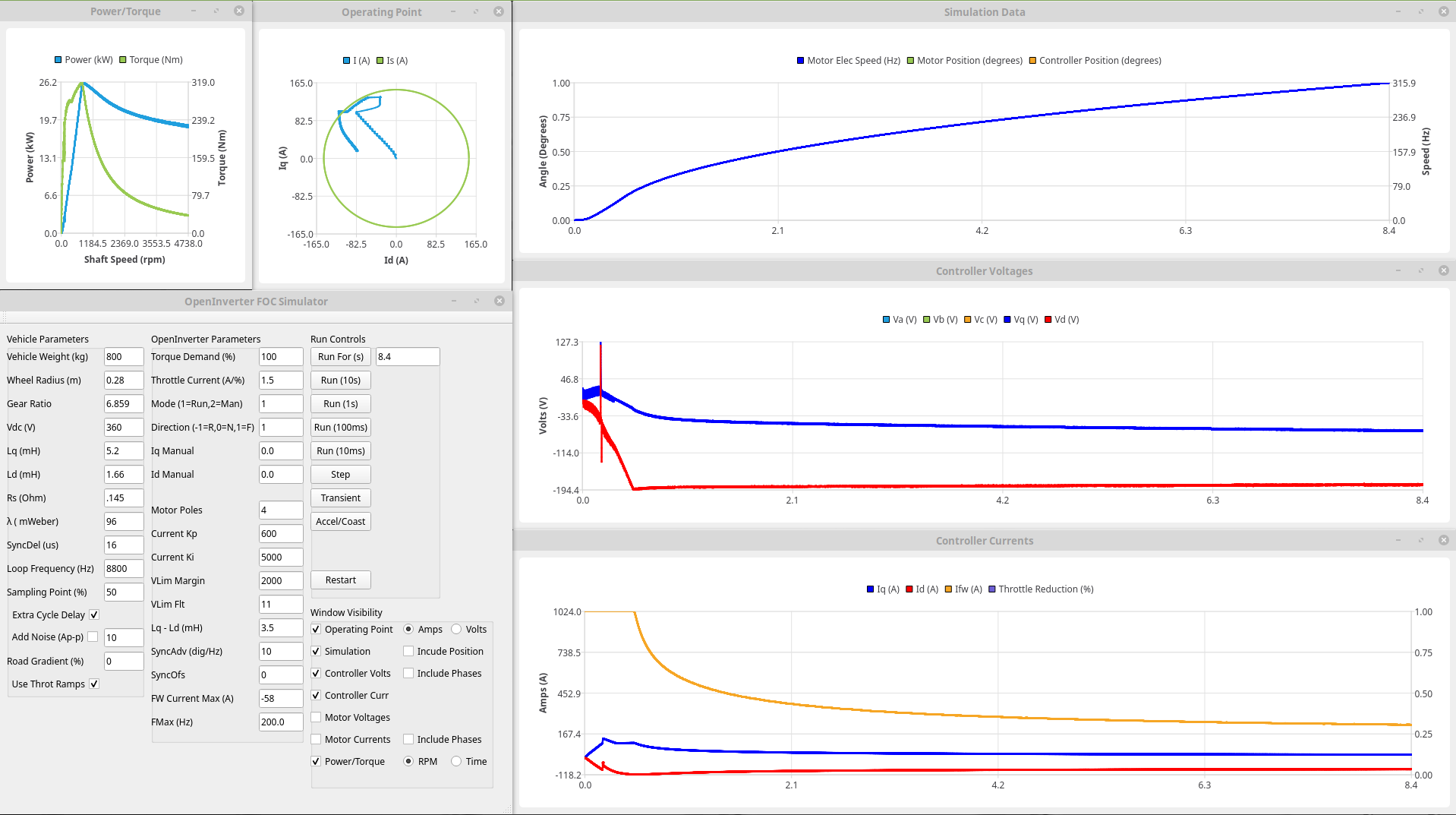Select the Volts radio button
The image size is (1456, 815).
pyautogui.click(x=456, y=629)
